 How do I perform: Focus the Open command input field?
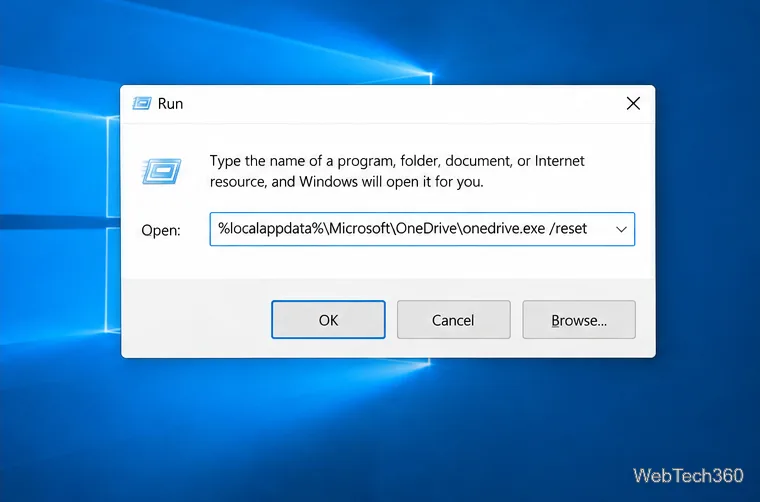(x=422, y=229)
